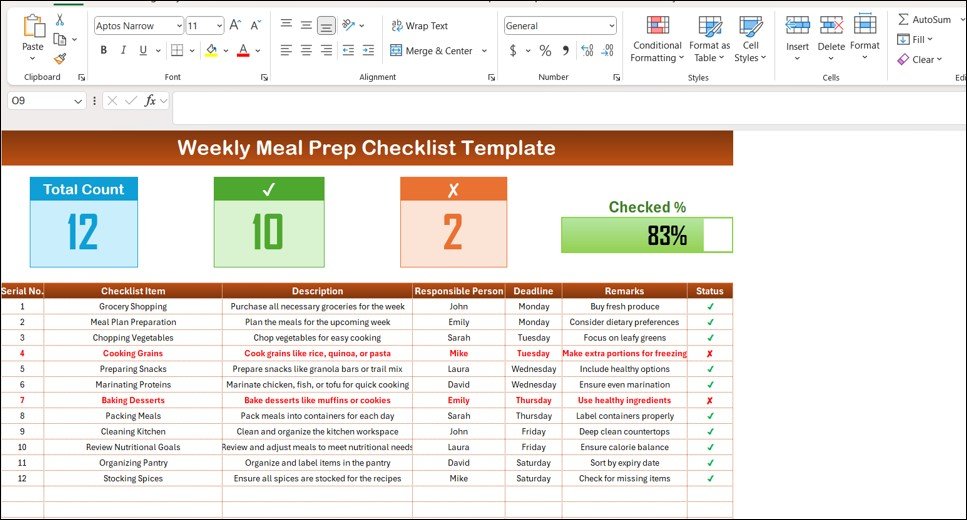Open the Insert cells menu
Image resolution: width=967 pixels, height=520 pixels.
coord(797,38)
